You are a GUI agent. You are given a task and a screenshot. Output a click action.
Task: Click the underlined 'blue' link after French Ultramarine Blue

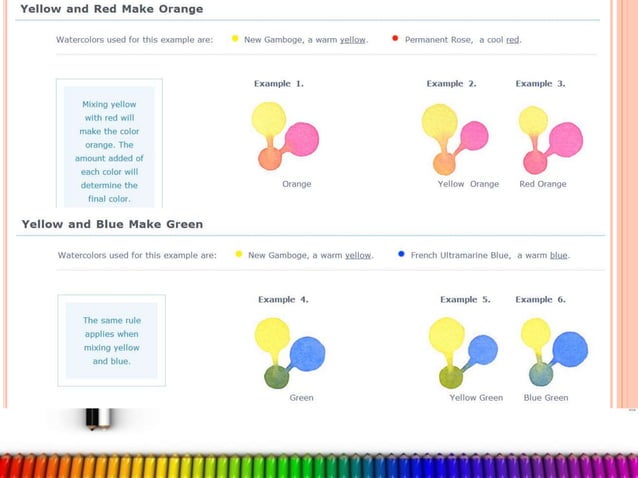(559, 255)
